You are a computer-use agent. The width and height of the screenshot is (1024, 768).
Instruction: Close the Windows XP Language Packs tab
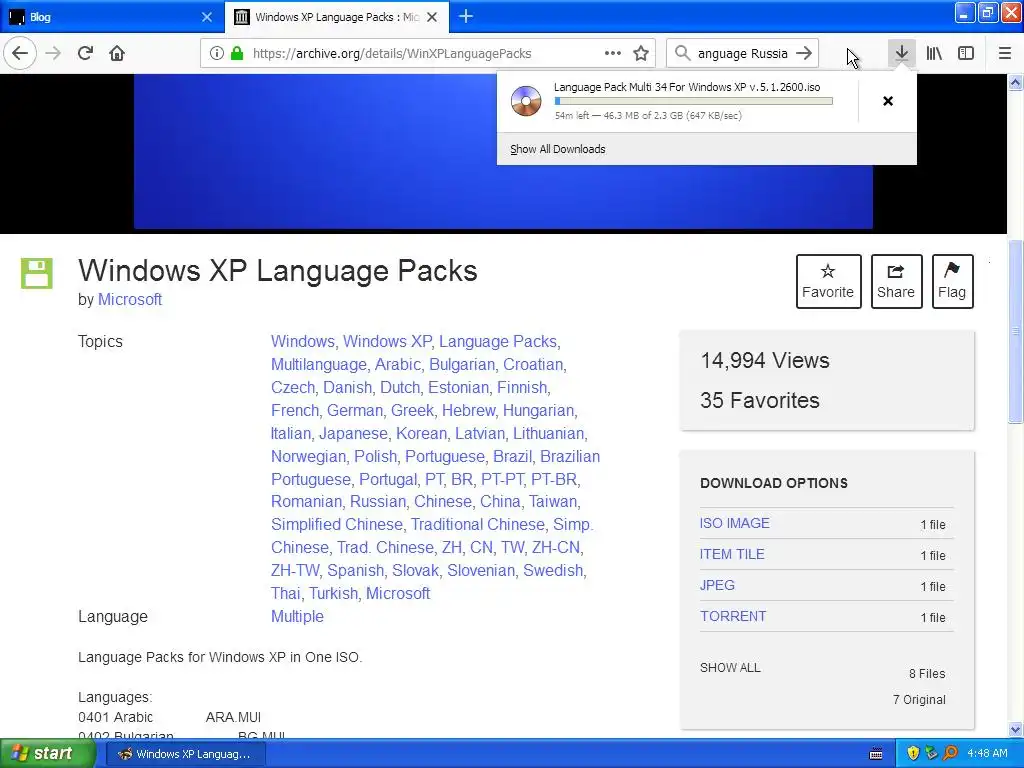pyautogui.click(x=432, y=17)
